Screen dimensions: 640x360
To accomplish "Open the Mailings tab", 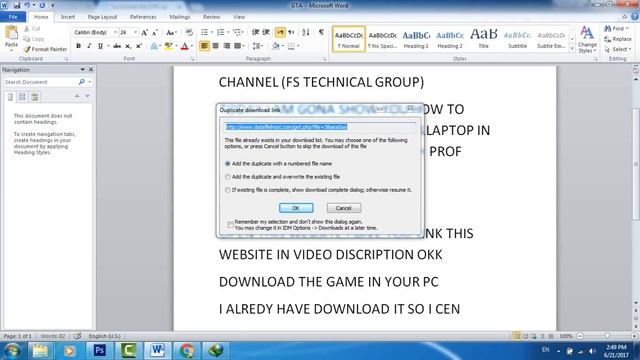I will pyautogui.click(x=180, y=17).
